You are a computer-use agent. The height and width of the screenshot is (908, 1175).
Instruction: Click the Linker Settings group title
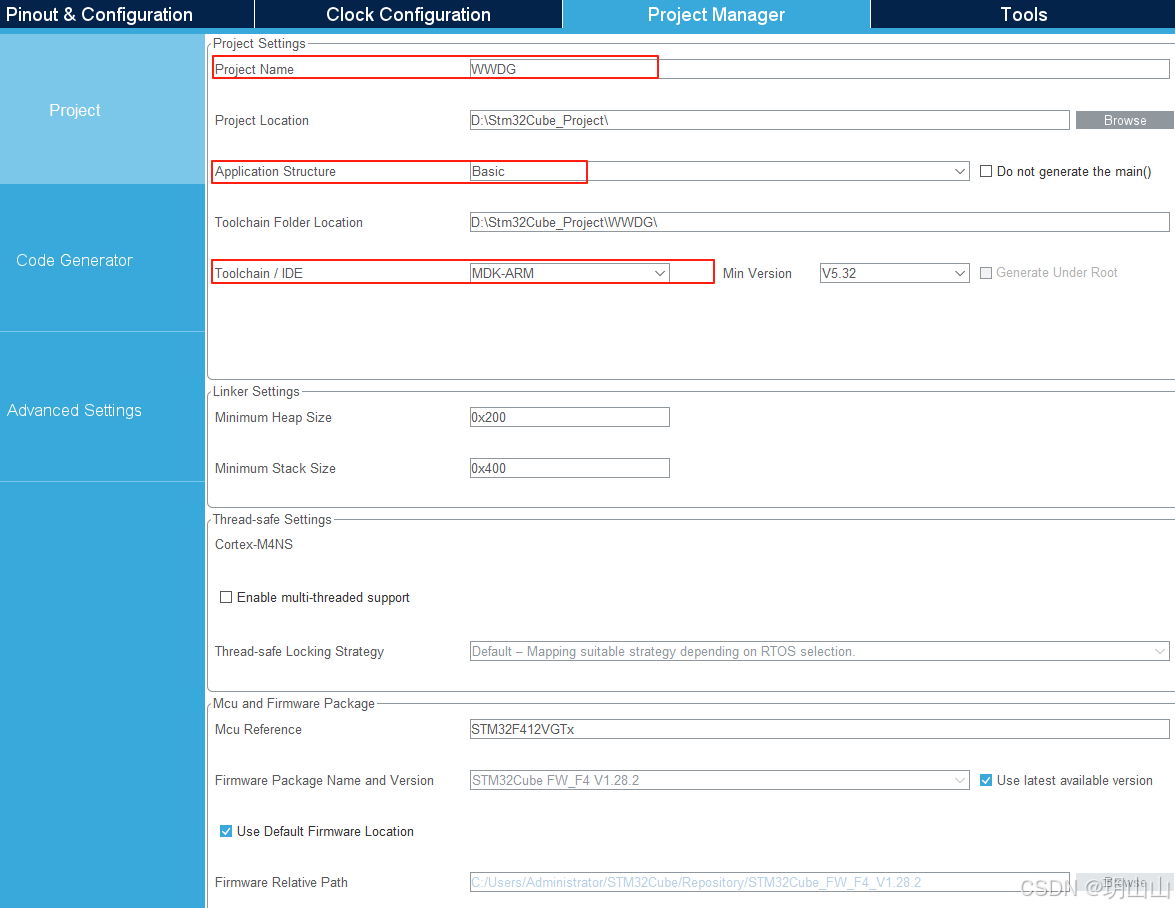[x=256, y=391]
